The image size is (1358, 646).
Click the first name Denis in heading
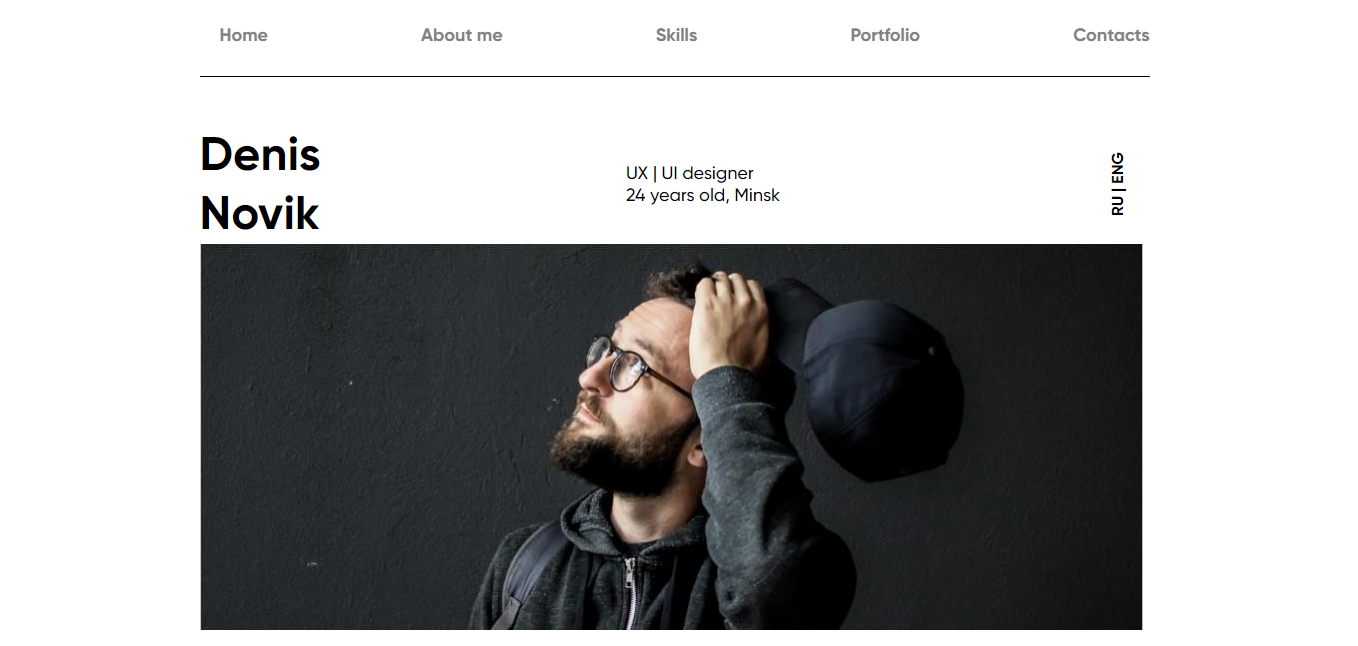tap(260, 155)
